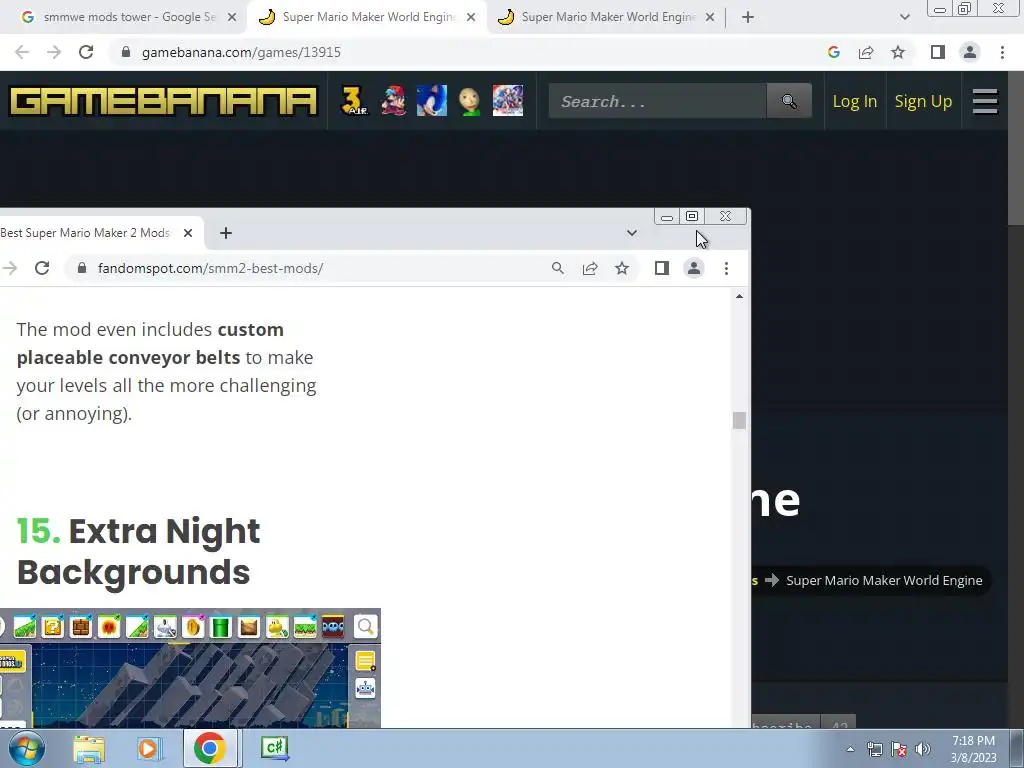Image resolution: width=1024 pixels, height=768 pixels.
Task: Focus the GameBanana Search field
Action: (x=658, y=101)
